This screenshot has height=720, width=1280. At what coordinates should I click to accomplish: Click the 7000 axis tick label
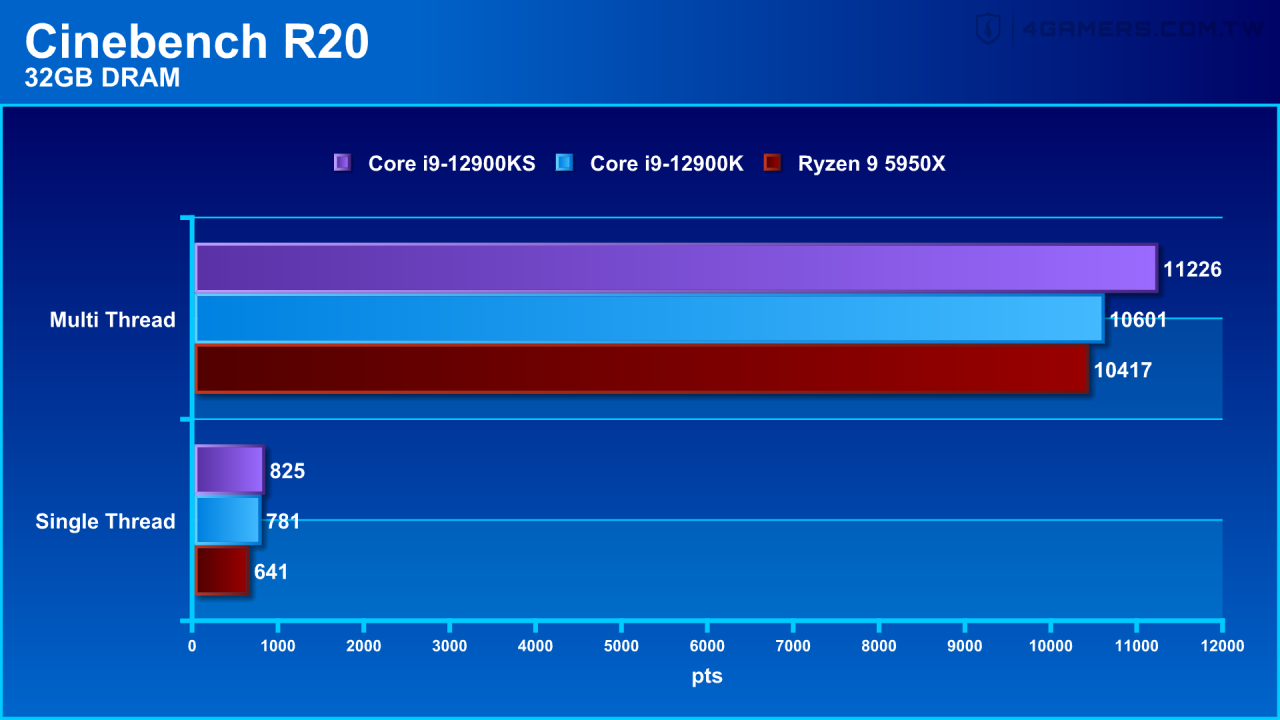pos(793,647)
